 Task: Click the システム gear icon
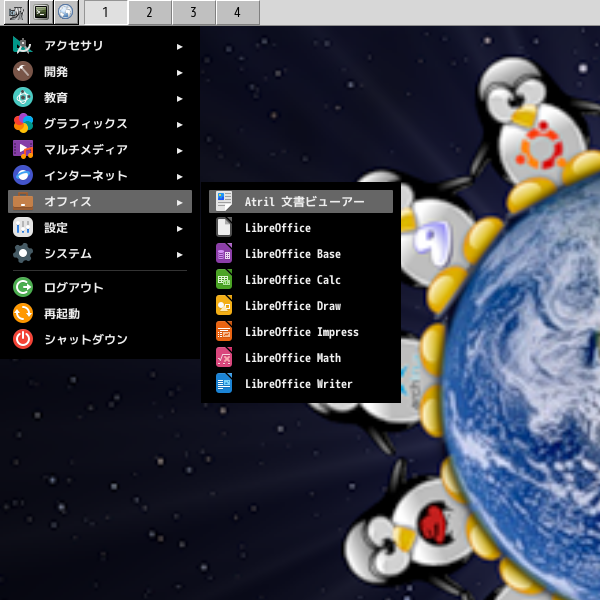23,254
